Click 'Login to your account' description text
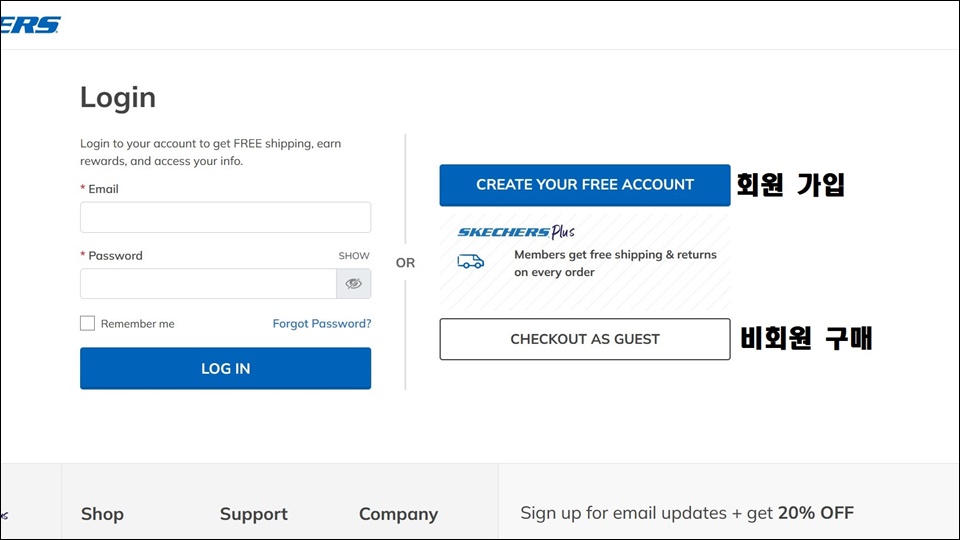960x540 pixels. click(211, 152)
